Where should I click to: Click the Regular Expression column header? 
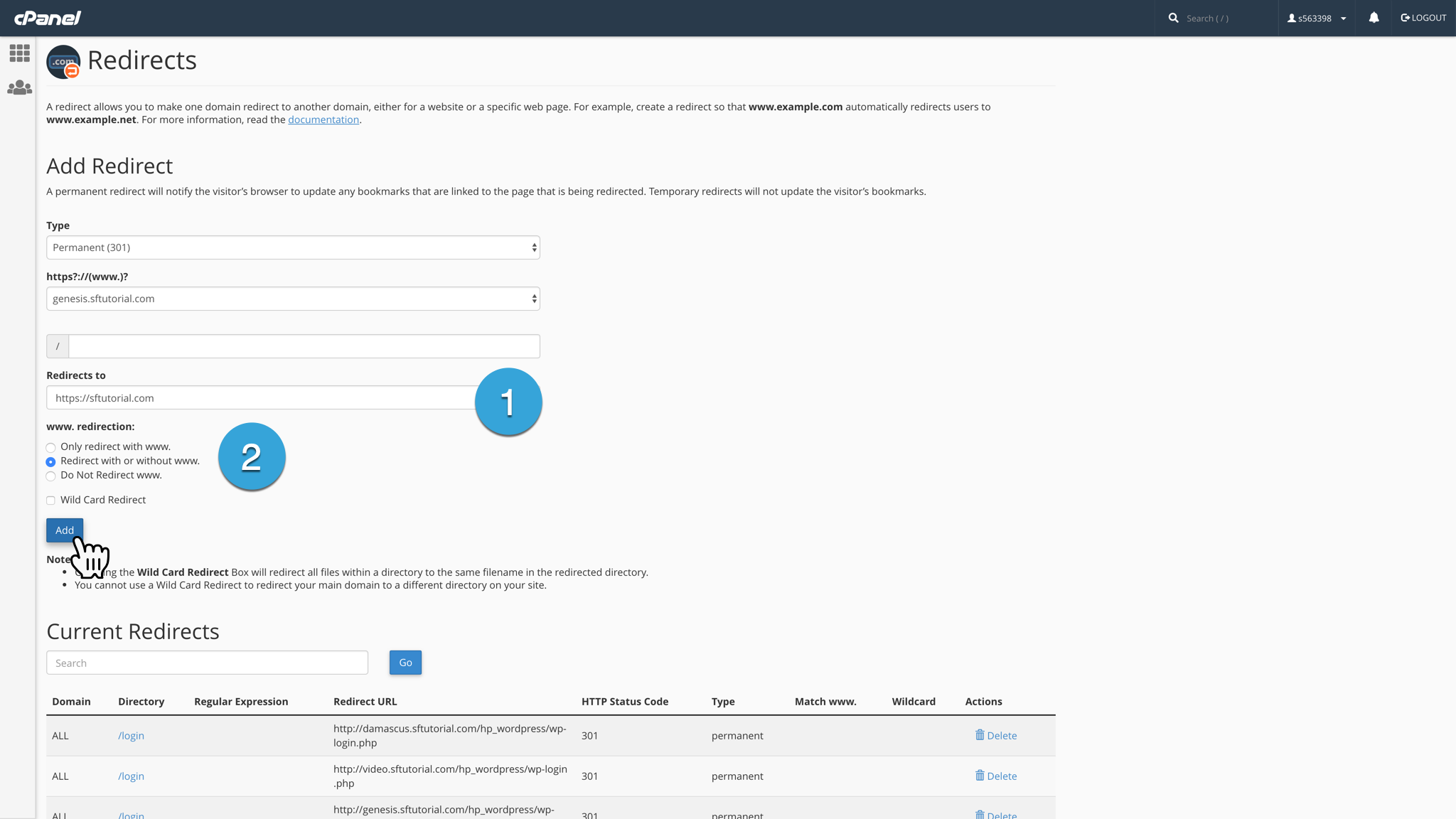tap(241, 702)
